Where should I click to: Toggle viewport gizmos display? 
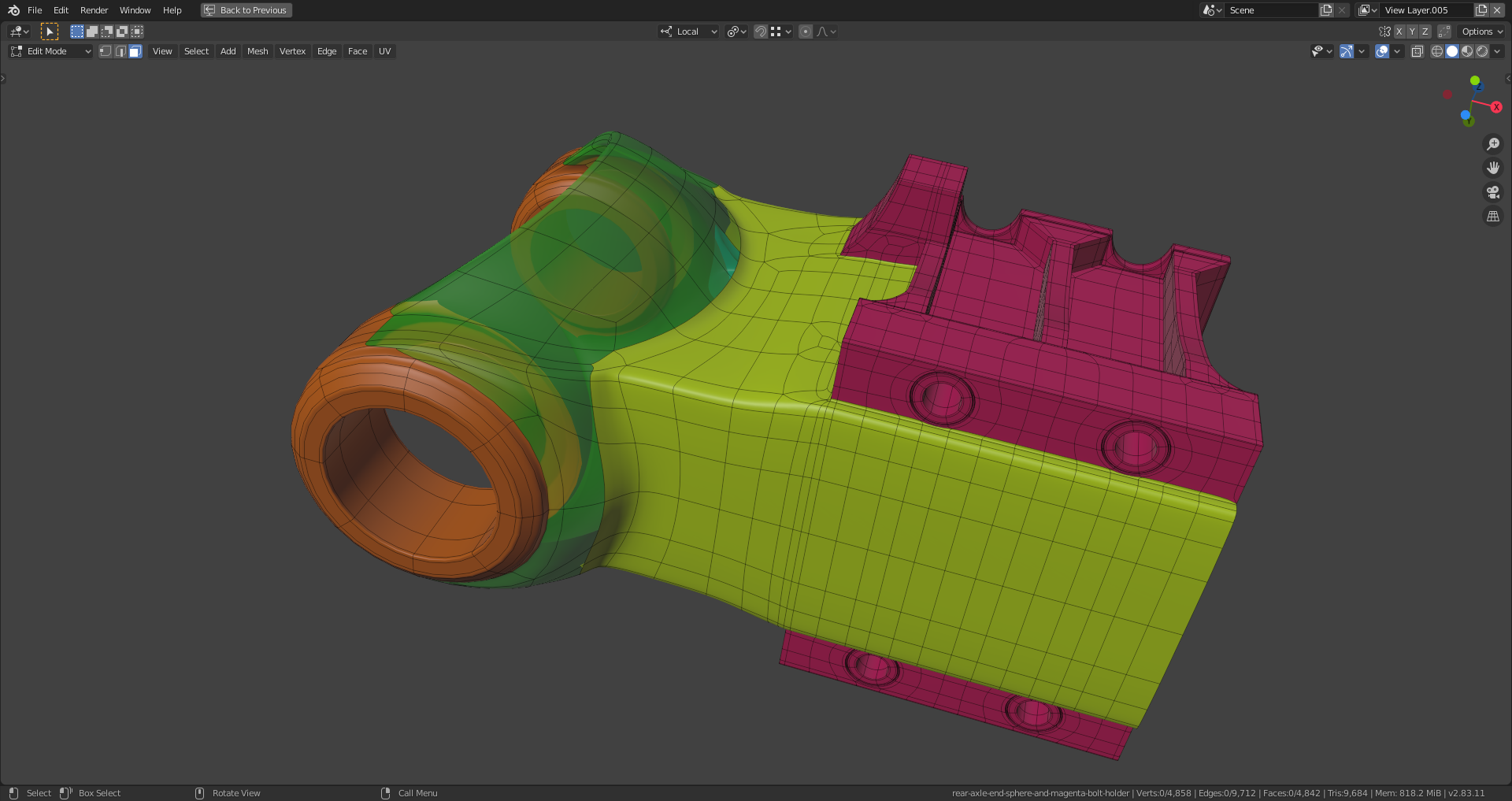tap(1347, 51)
